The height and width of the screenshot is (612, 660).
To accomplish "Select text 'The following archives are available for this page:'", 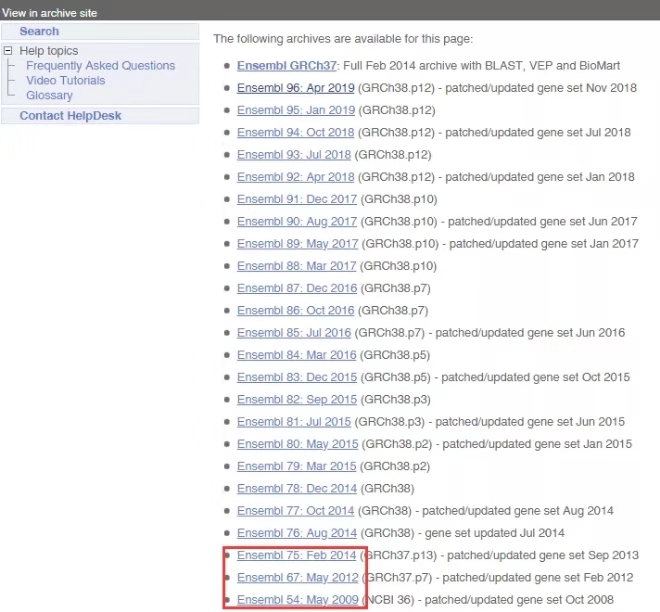I will 343,39.
